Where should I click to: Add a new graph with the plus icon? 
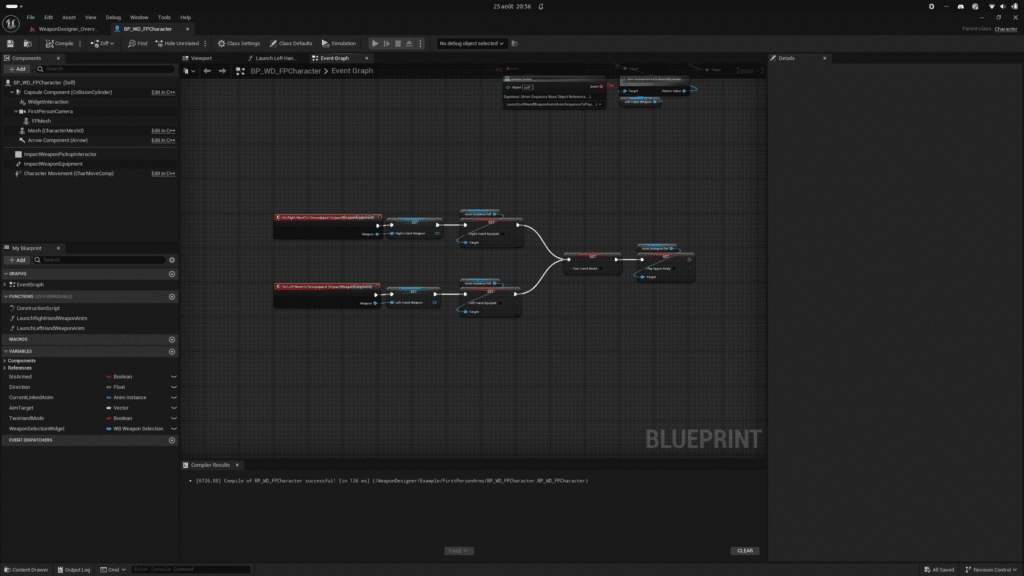pos(172,274)
